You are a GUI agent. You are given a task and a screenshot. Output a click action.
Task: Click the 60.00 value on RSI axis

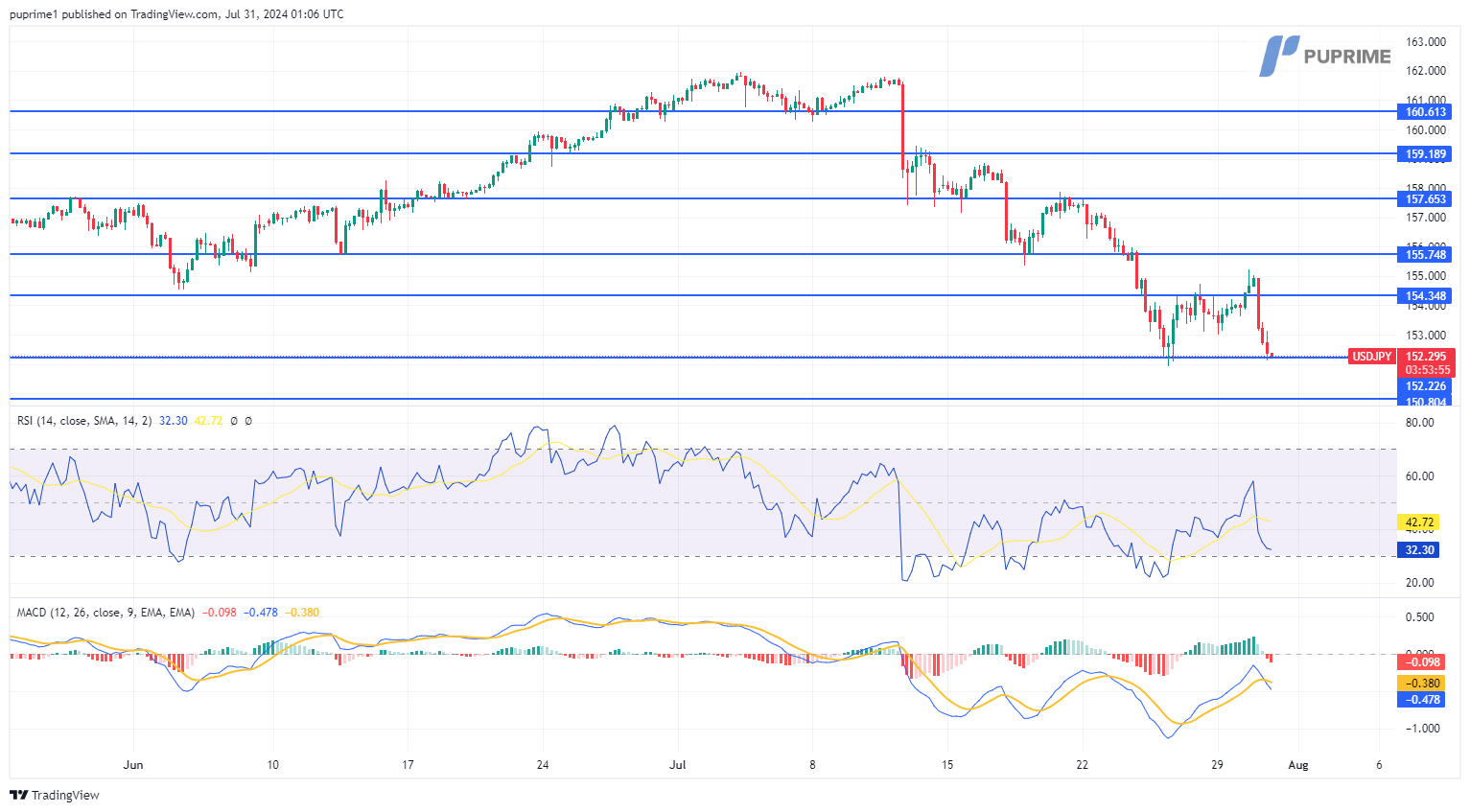click(x=1420, y=476)
